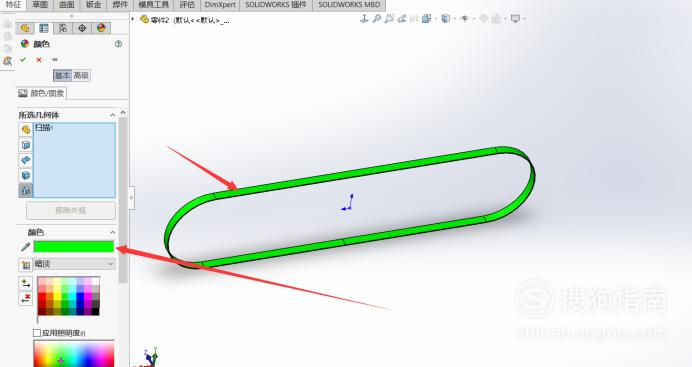Click the scroll-up arrow of the panel
The height and width of the screenshot is (367, 692).
pos(123,112)
